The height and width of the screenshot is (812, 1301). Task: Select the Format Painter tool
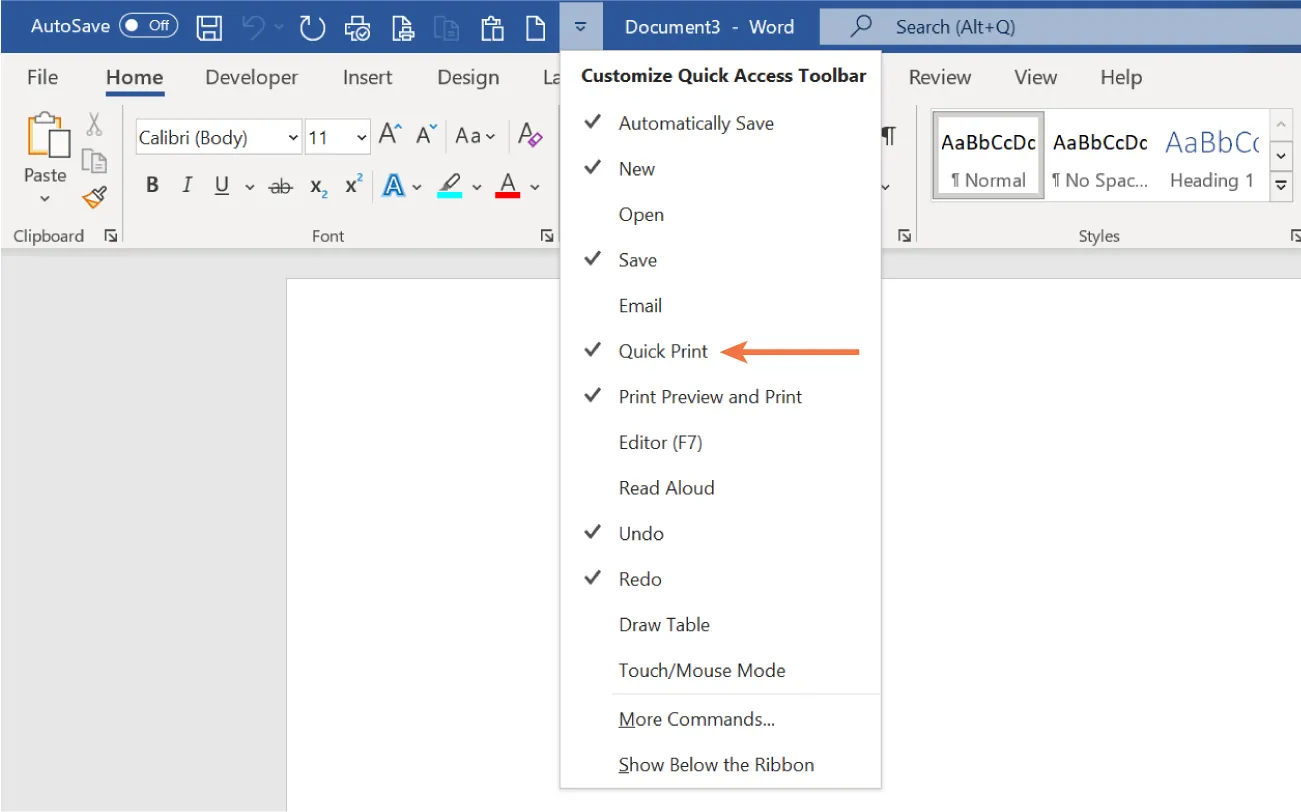pos(94,198)
